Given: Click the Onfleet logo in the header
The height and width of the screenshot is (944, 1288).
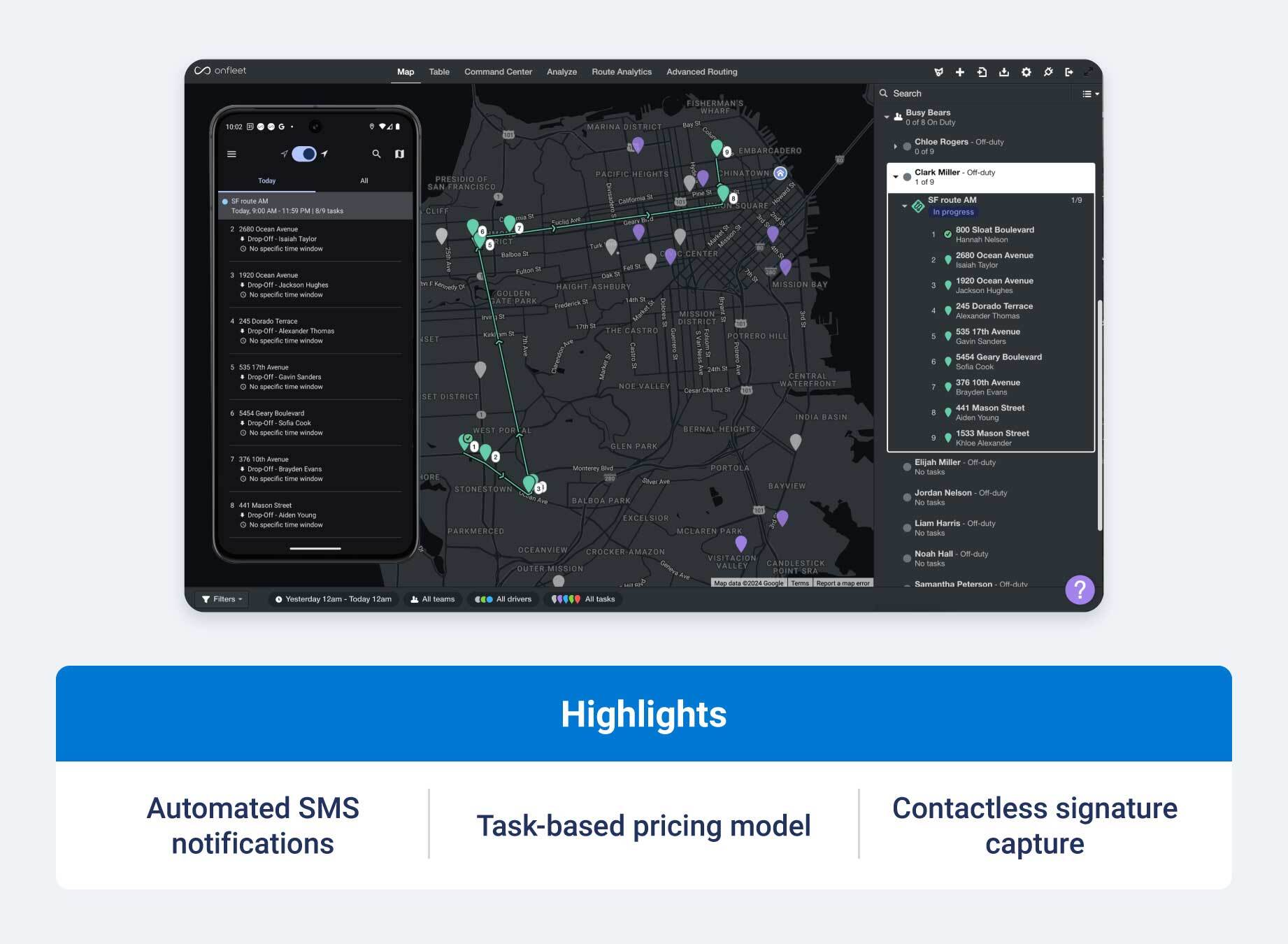Looking at the screenshot, I should (220, 71).
